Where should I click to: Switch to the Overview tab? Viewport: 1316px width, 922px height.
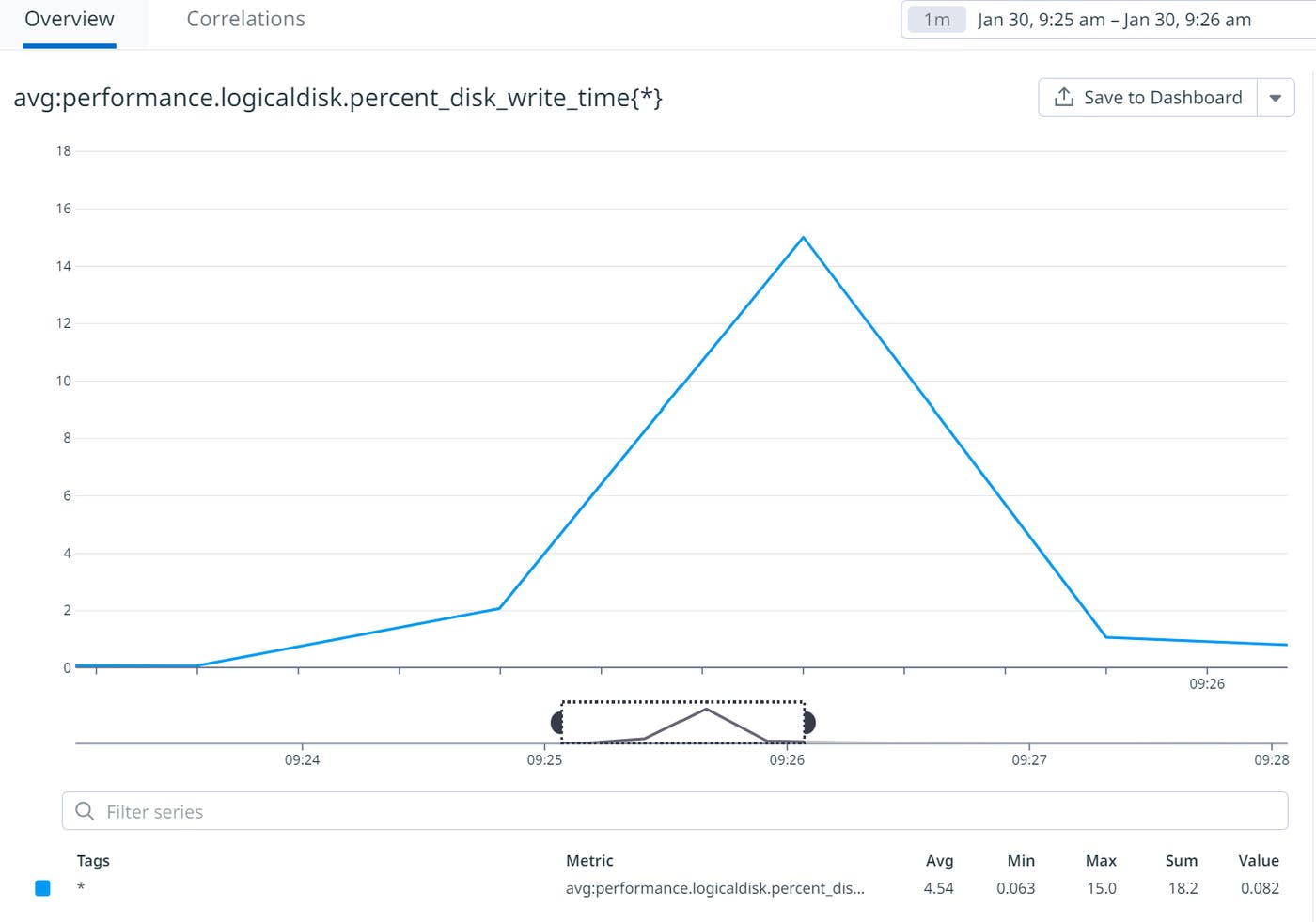coord(70,20)
